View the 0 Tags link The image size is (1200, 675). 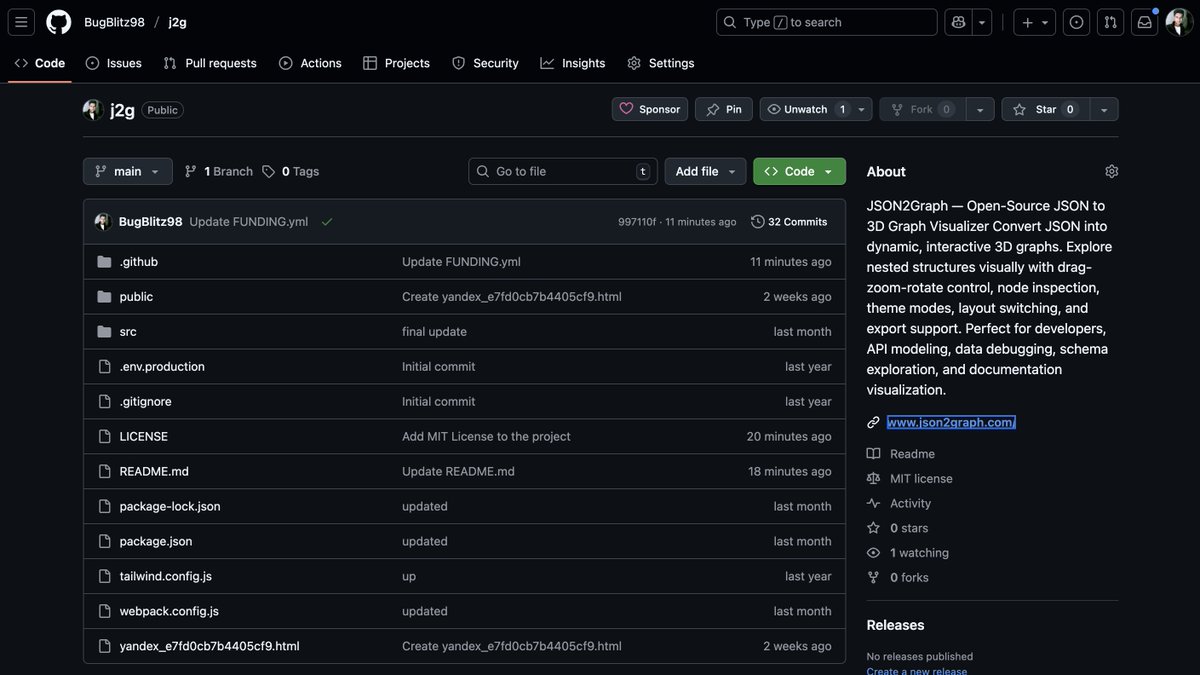pyautogui.click(x=291, y=171)
